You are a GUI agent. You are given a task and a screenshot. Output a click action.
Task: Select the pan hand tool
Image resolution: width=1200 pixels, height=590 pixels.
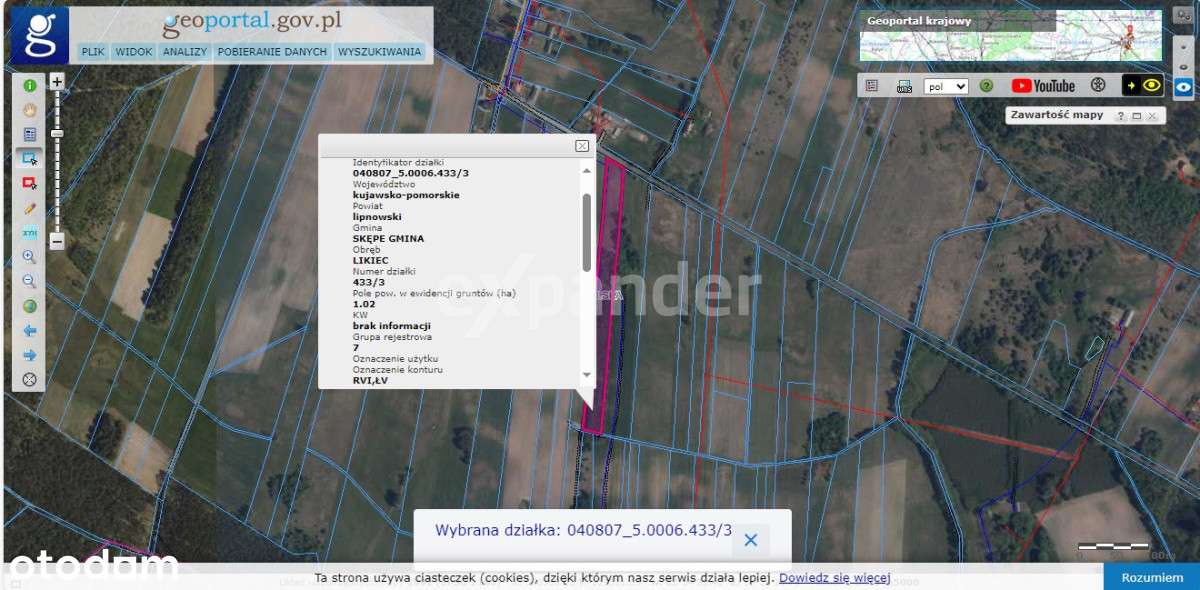click(29, 110)
